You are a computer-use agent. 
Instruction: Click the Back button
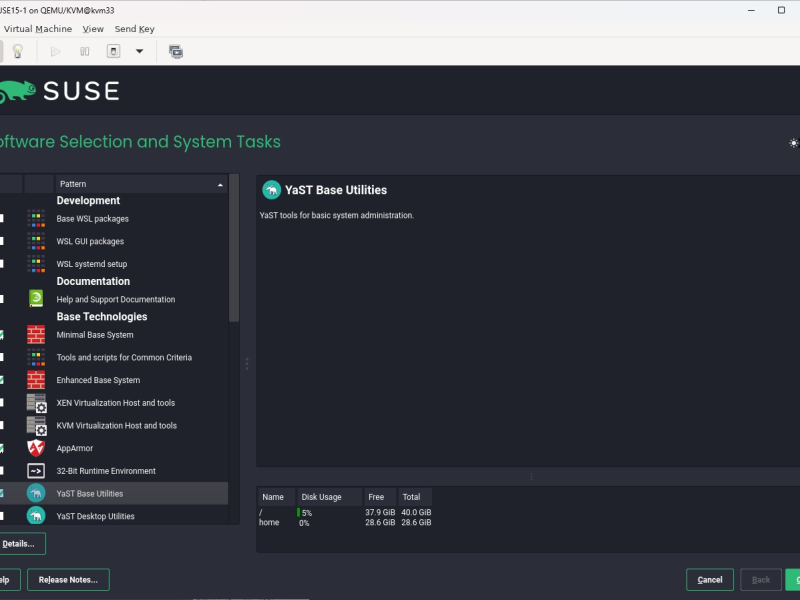point(761,580)
